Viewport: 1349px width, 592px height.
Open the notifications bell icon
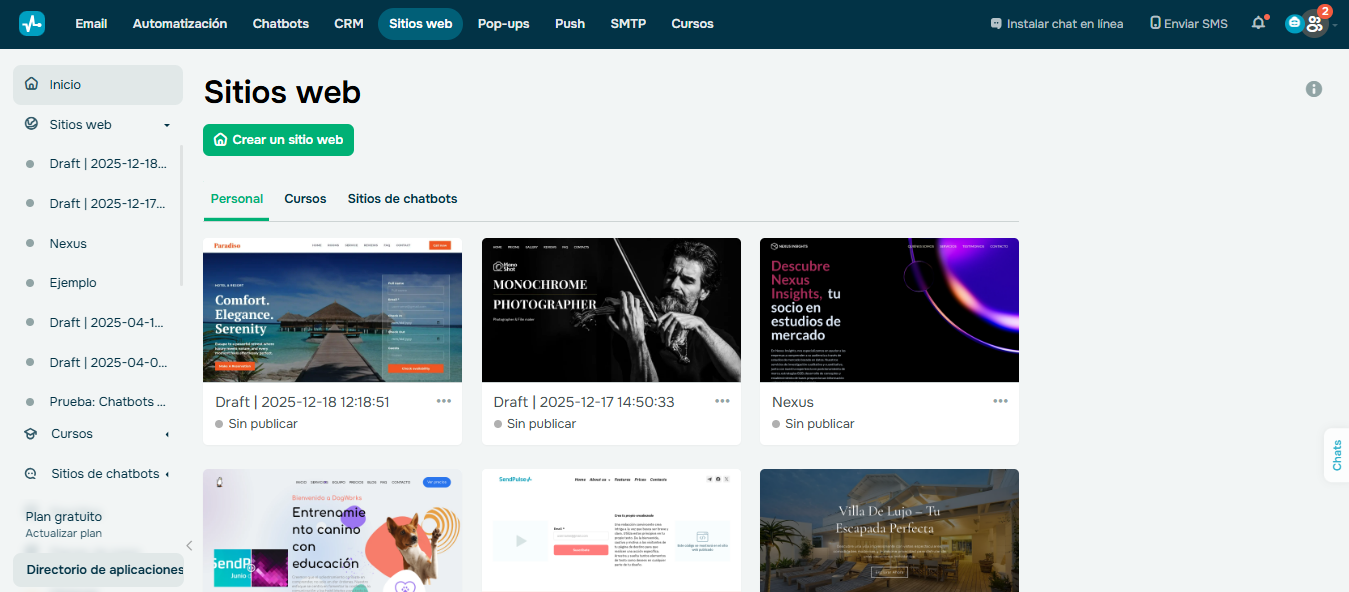click(1258, 22)
